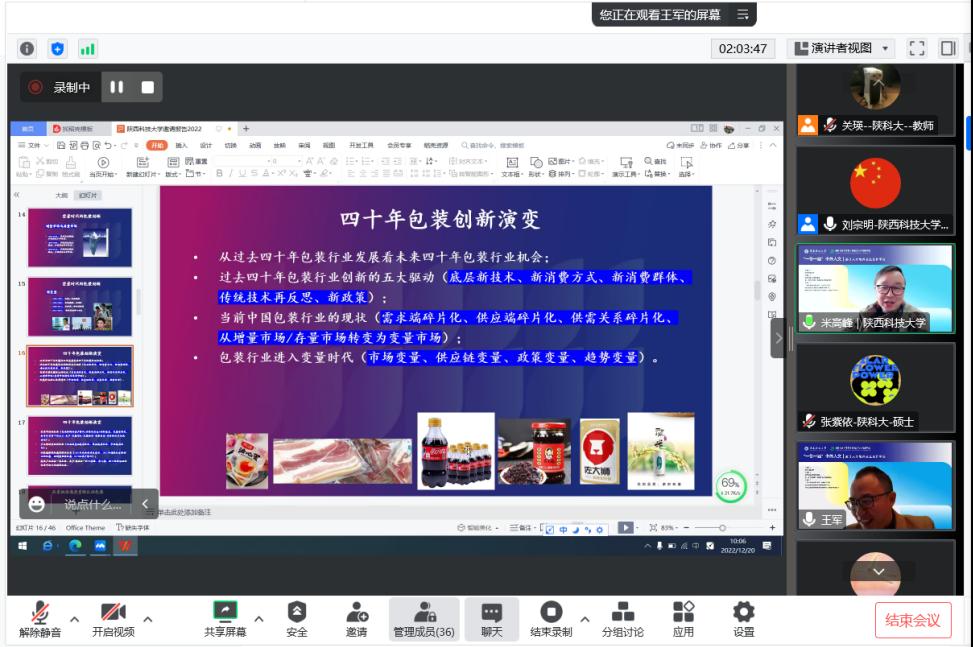973x647 pixels.
Task: Open the 应用 apps panel
Action: coord(683,619)
